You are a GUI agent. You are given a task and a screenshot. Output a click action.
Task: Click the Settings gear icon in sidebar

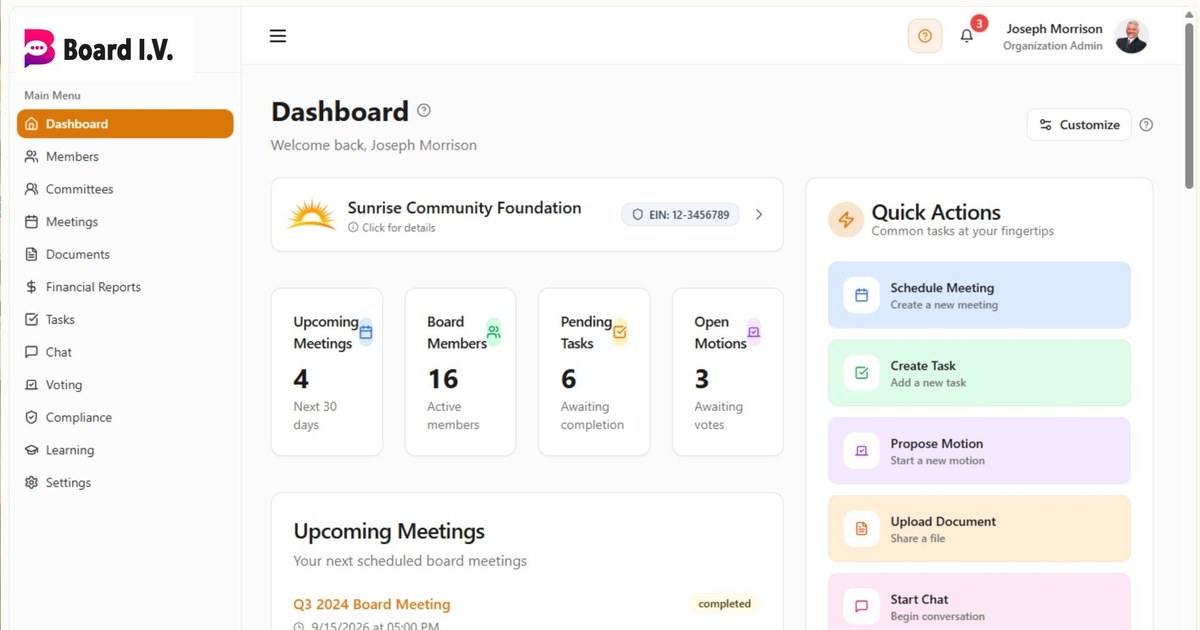[x=31, y=483]
